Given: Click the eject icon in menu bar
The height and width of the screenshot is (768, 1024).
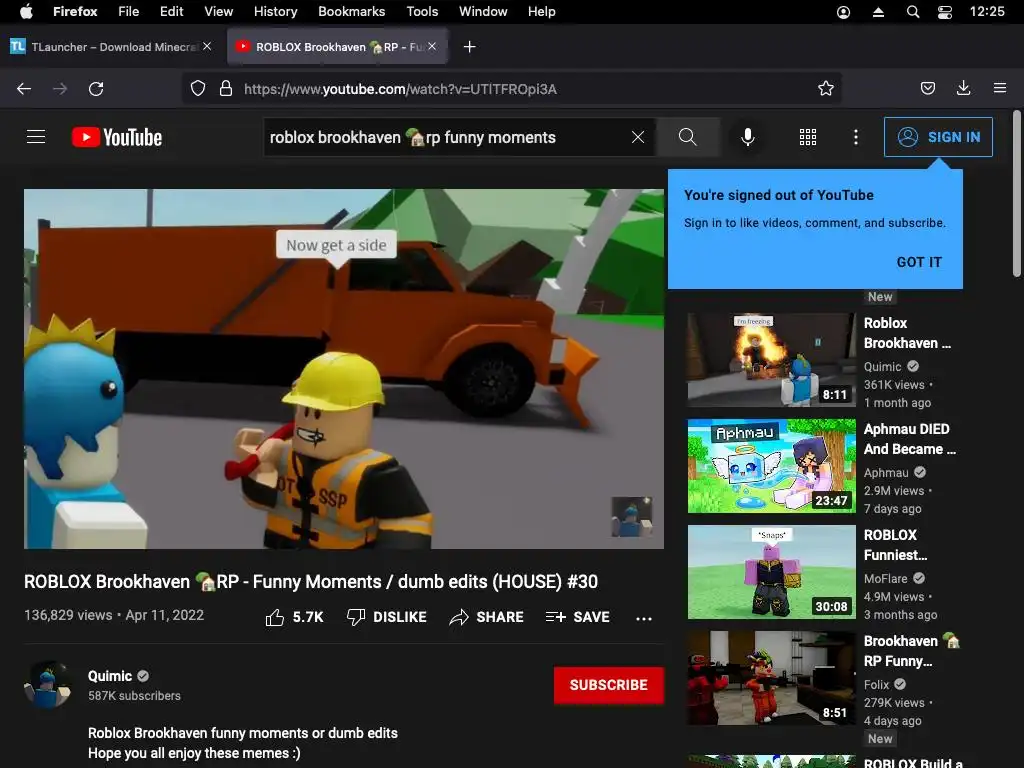Looking at the screenshot, I should click(x=878, y=12).
